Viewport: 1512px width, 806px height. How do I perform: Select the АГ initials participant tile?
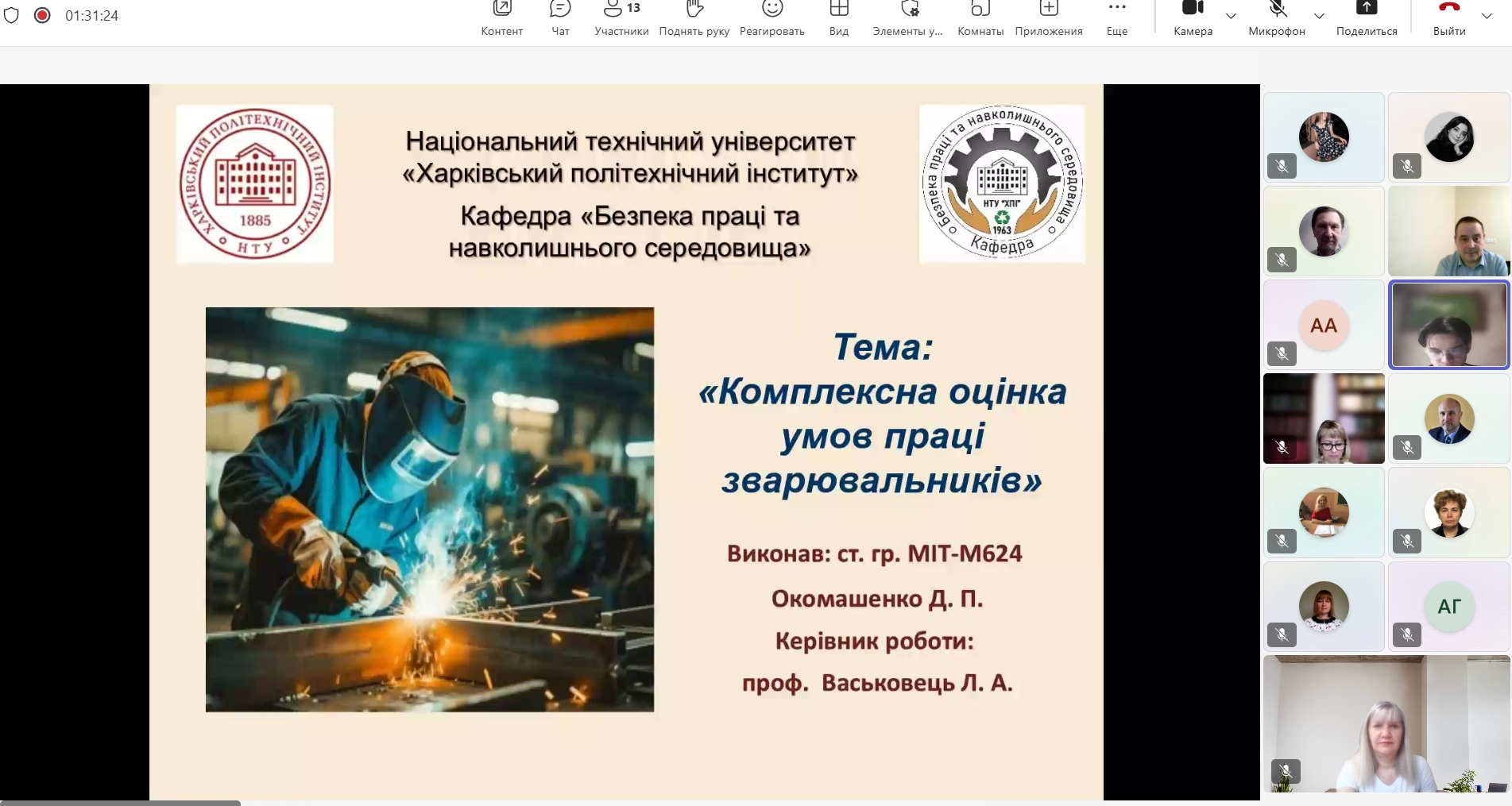1449,606
